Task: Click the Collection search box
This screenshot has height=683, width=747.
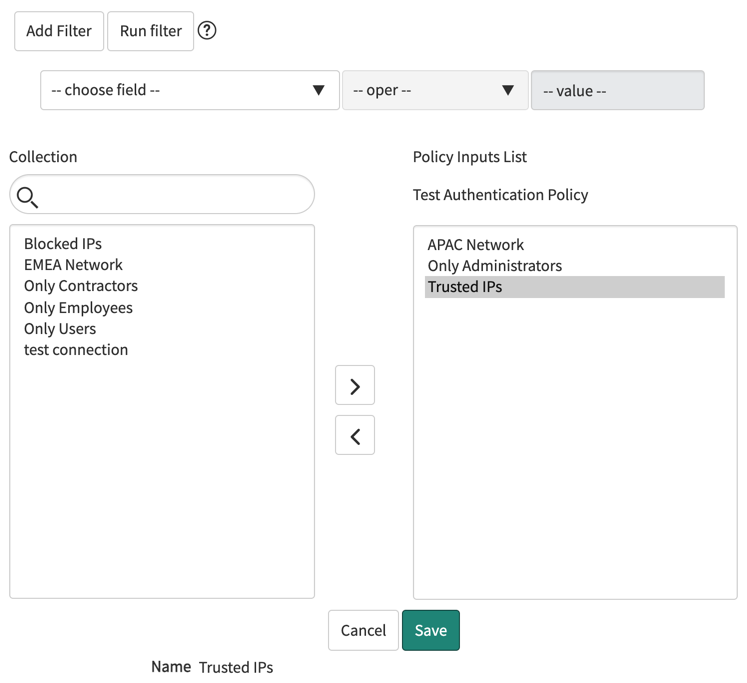Action: pyautogui.click(x=162, y=194)
